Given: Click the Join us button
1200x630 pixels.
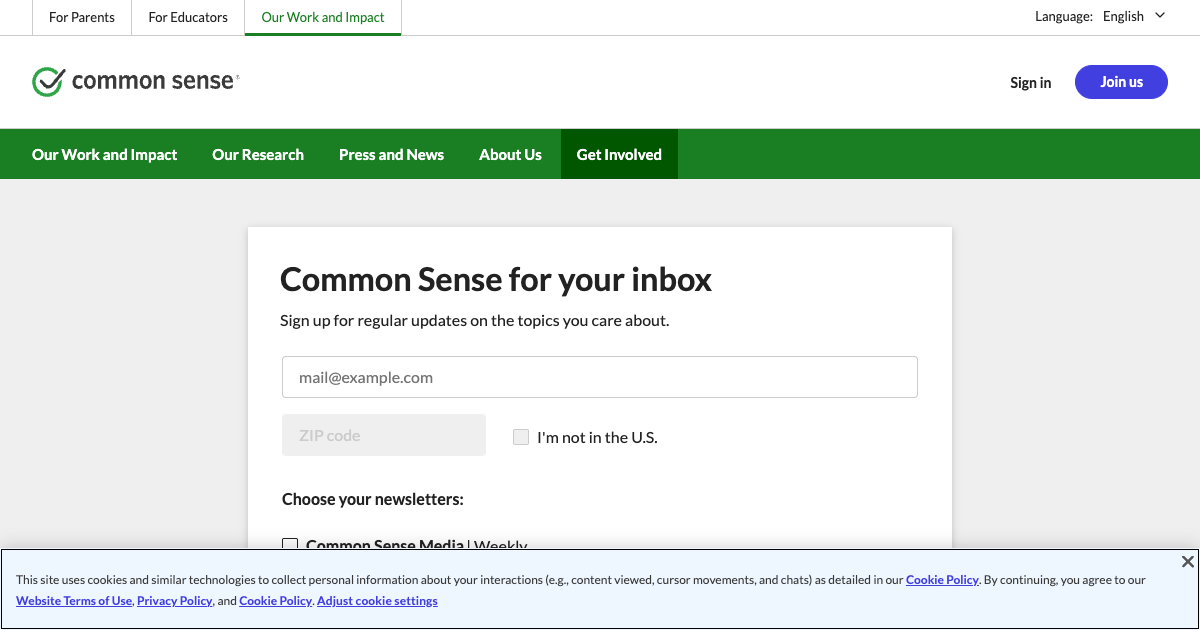Looking at the screenshot, I should (1121, 82).
